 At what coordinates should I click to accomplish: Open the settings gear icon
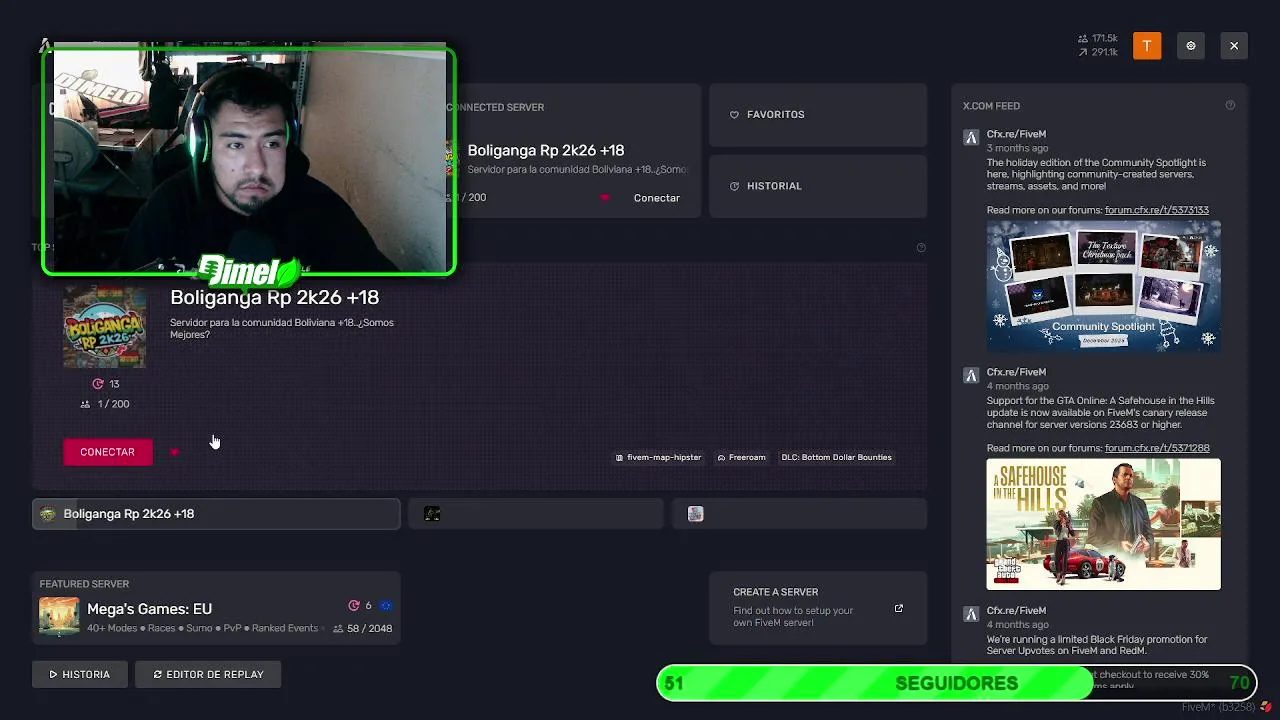pyautogui.click(x=1191, y=45)
